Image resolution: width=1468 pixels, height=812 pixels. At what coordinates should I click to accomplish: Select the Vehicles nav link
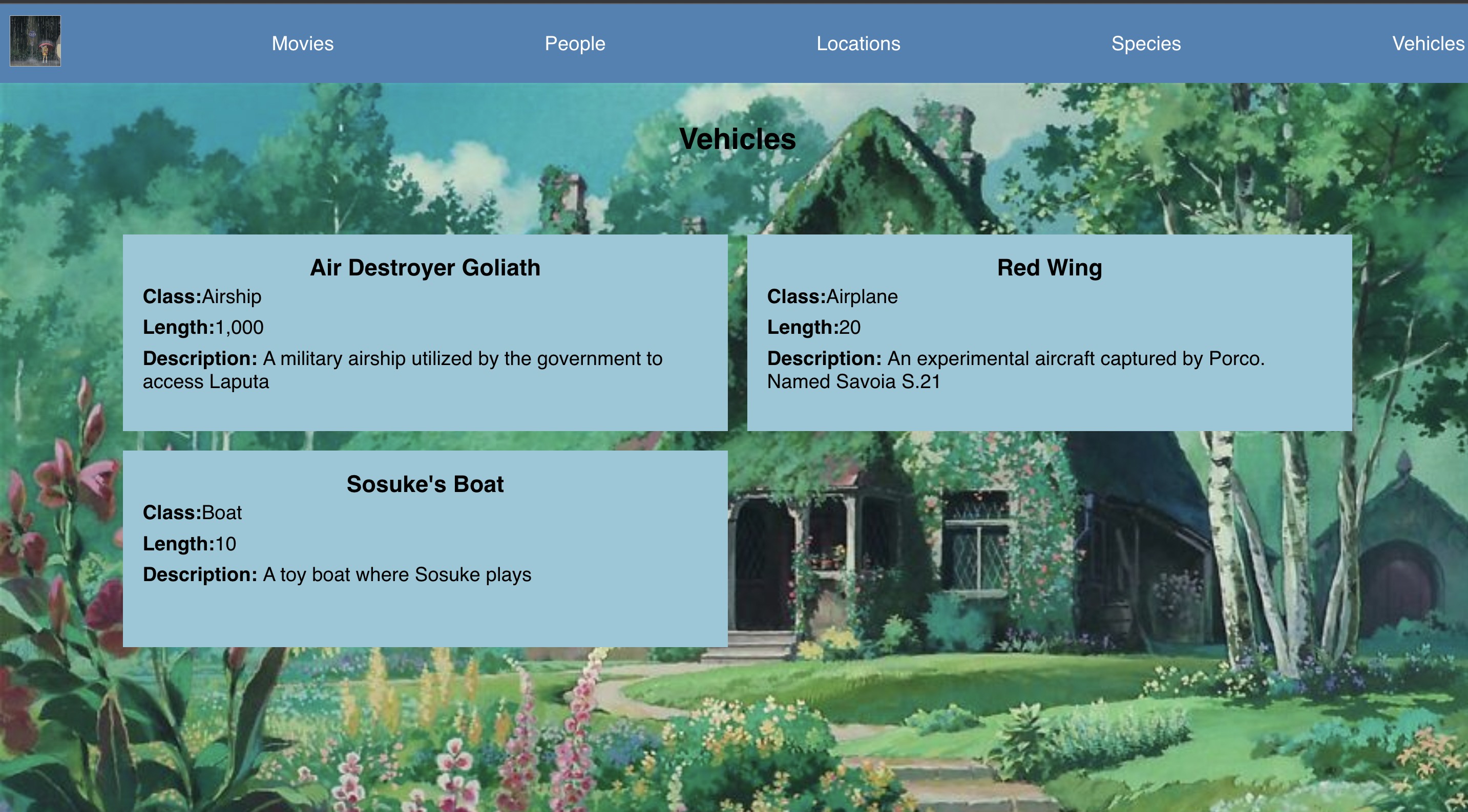pos(1428,44)
